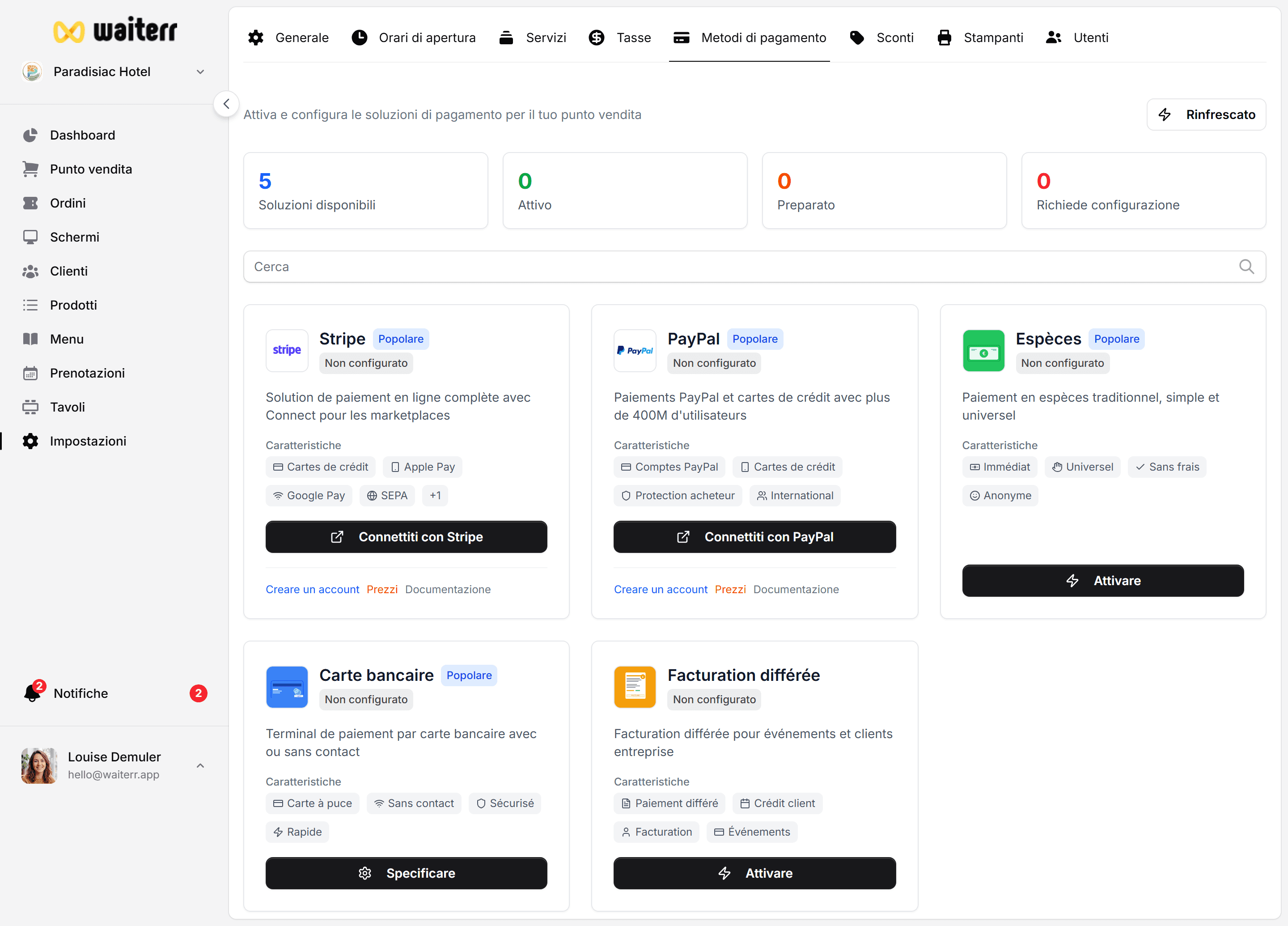Click the Crédit client feature tag

click(x=777, y=803)
